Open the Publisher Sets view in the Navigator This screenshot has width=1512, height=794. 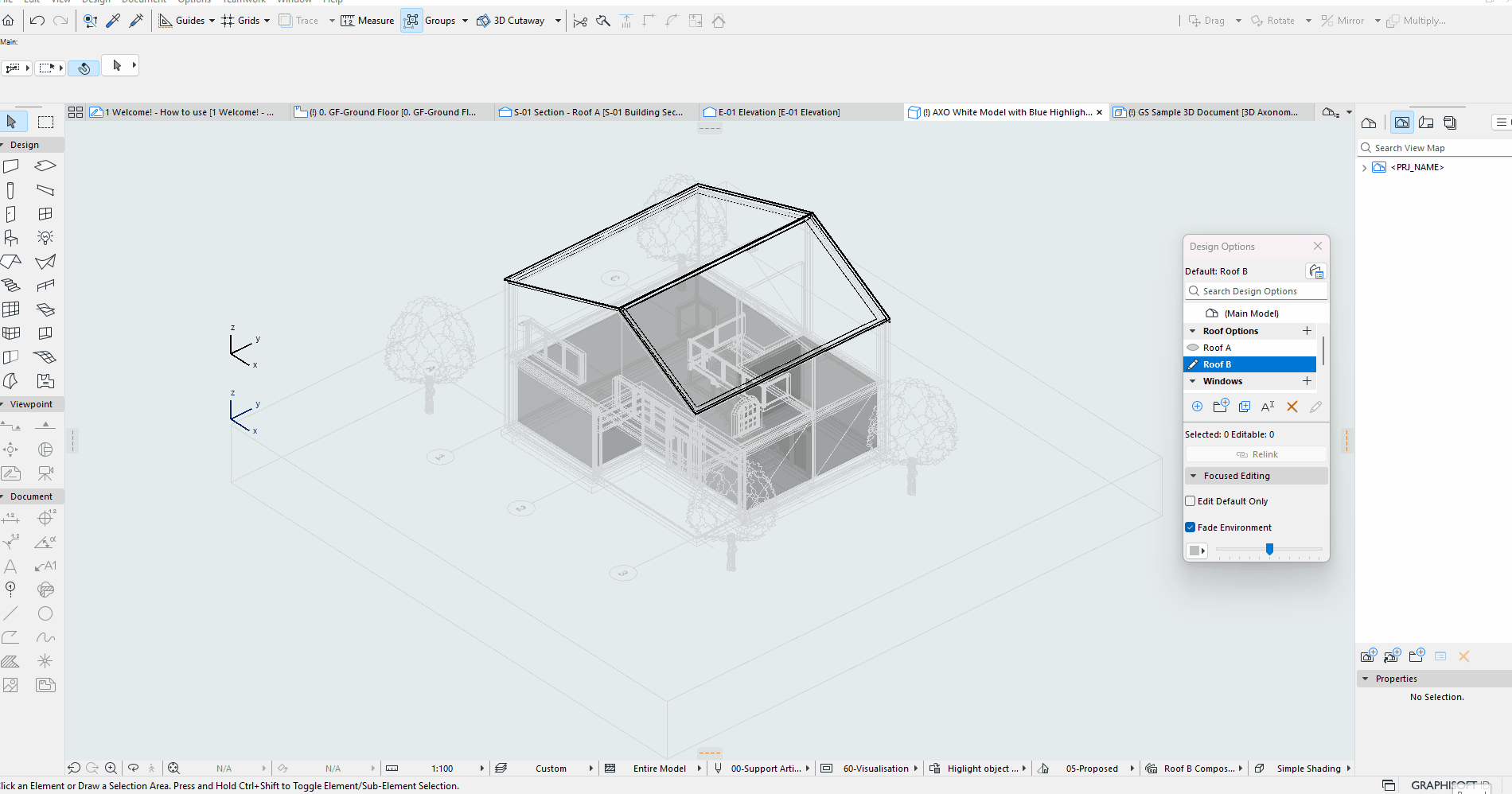pos(1451,123)
